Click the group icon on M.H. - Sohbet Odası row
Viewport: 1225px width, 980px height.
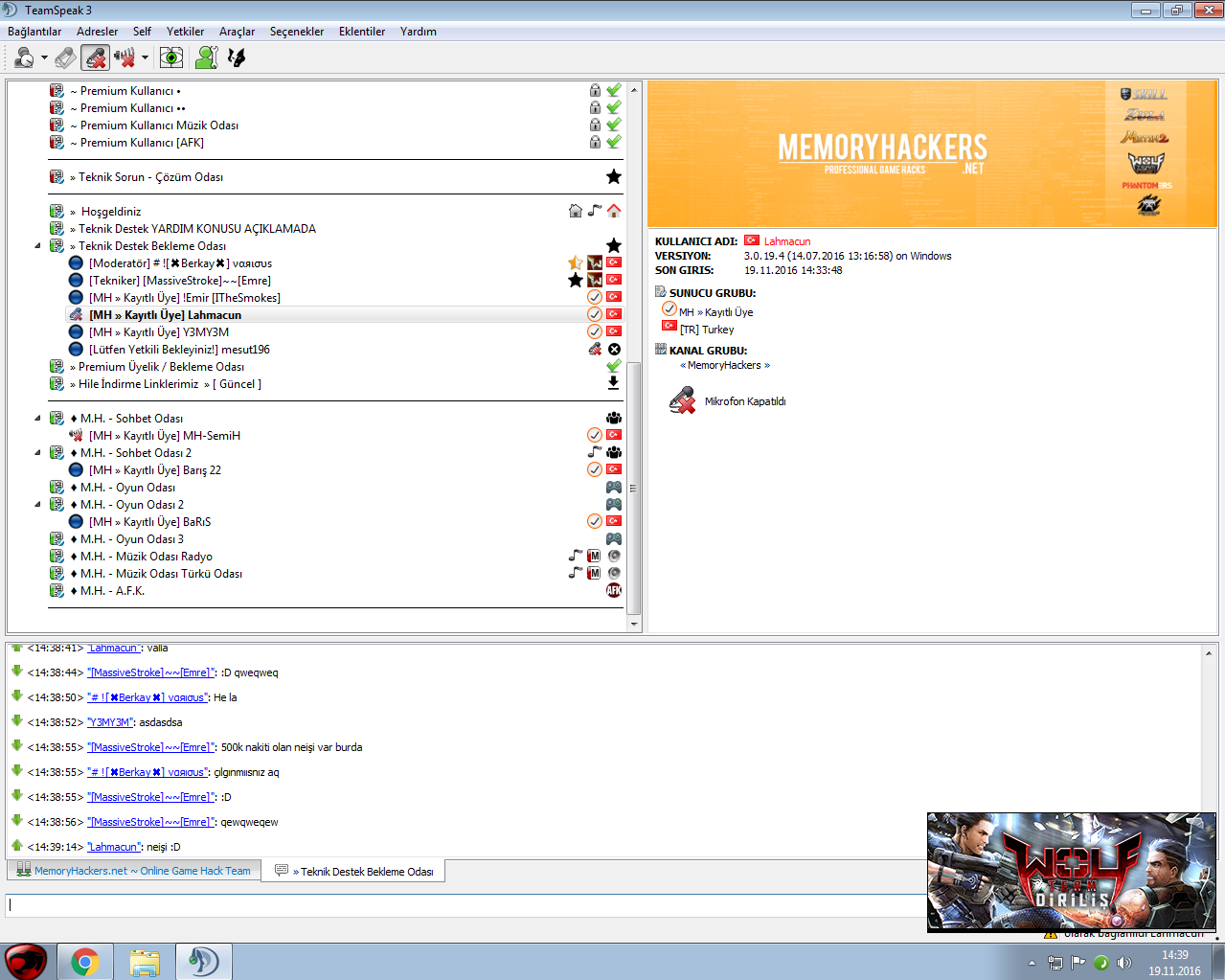point(614,418)
